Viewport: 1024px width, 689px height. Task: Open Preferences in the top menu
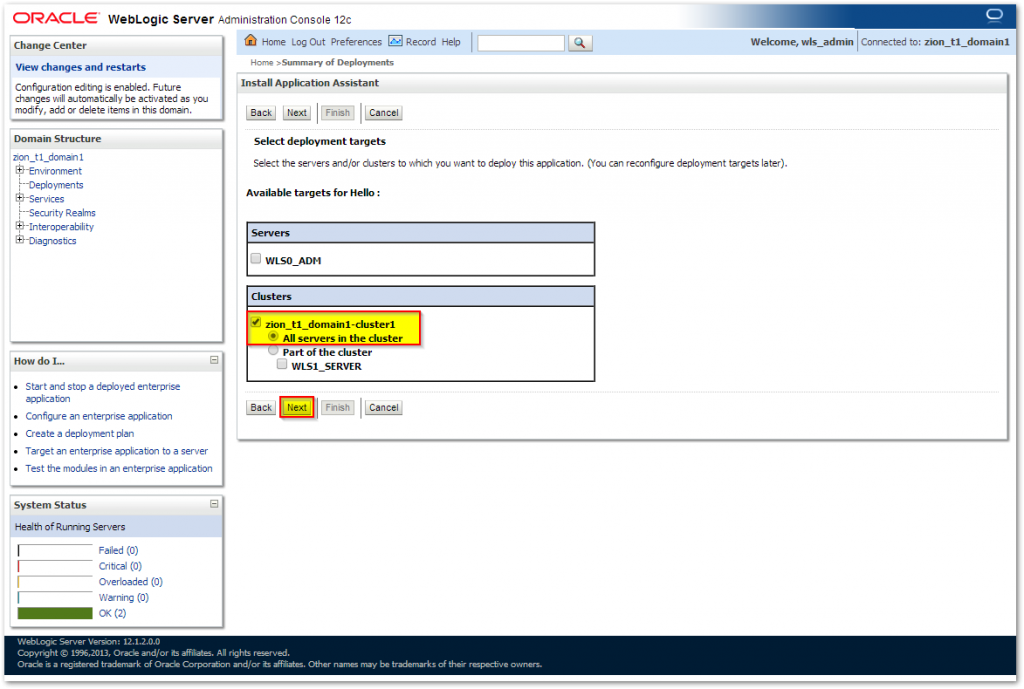click(356, 42)
